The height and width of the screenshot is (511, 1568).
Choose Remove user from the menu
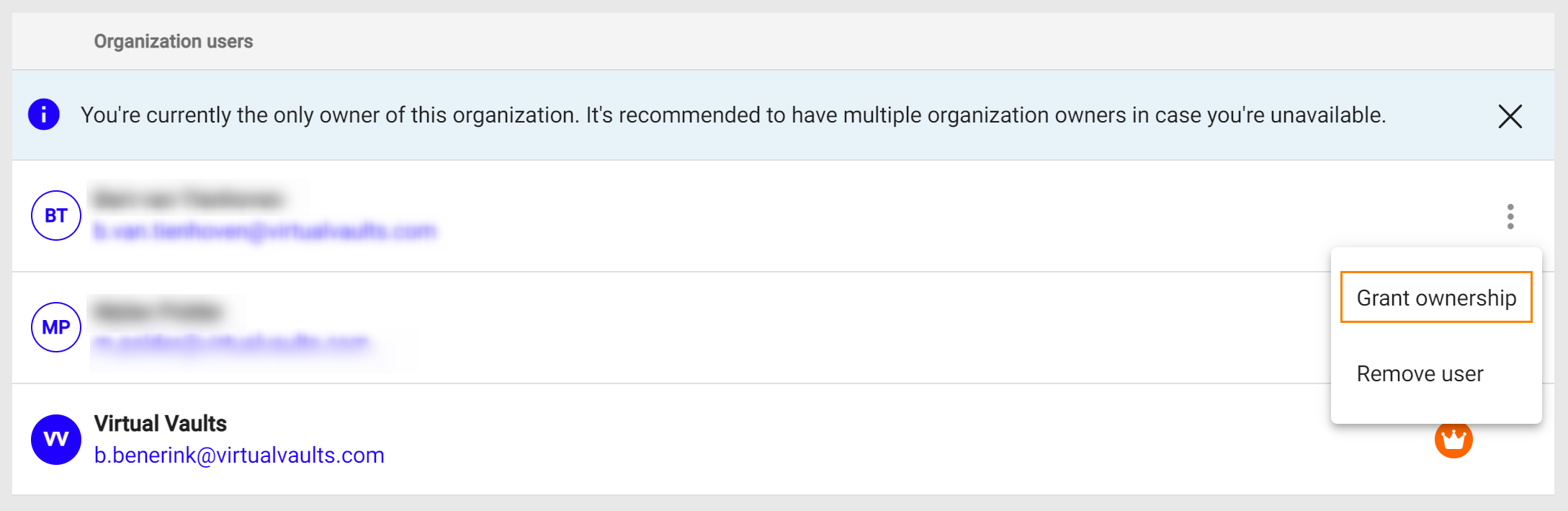(1420, 374)
